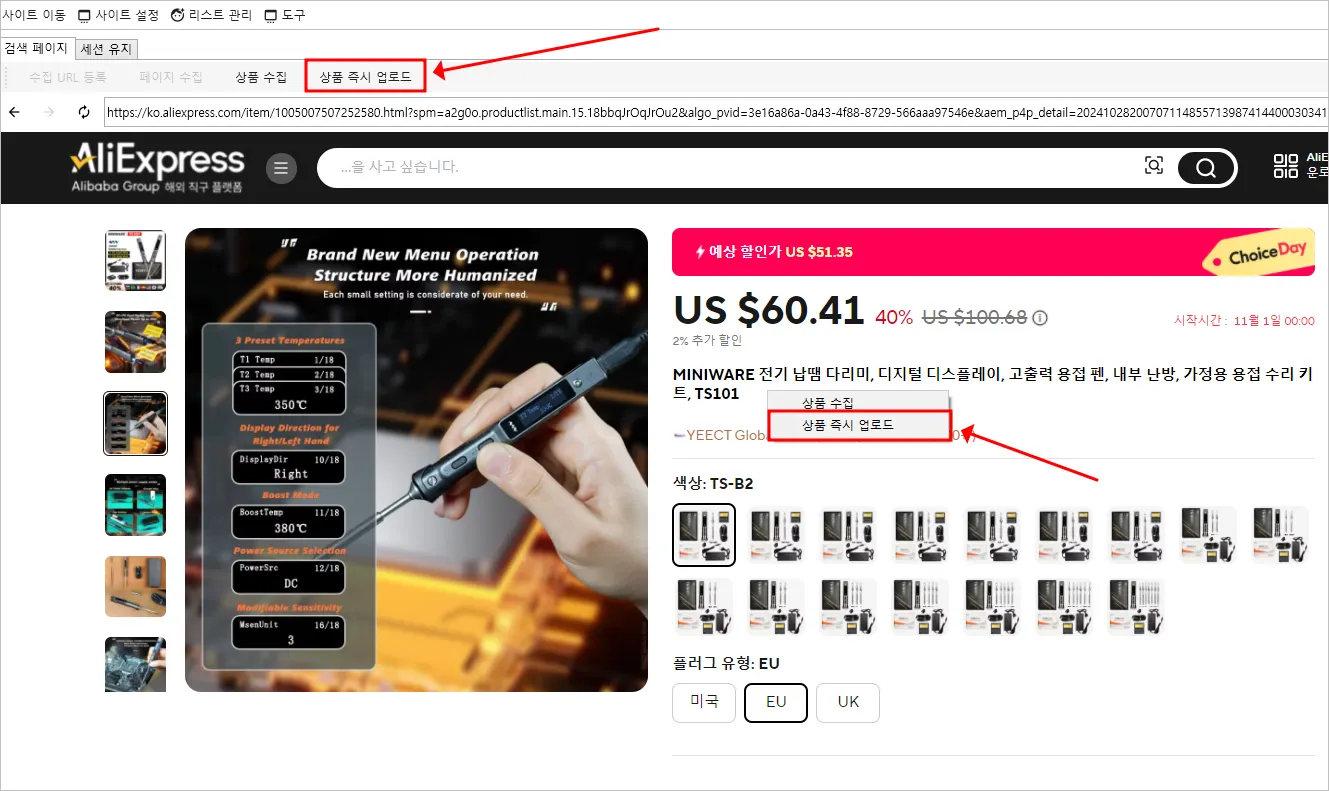Open the highlighted menu operation thumbnail
Image resolution: width=1329 pixels, height=791 pixels.
[x=135, y=424]
